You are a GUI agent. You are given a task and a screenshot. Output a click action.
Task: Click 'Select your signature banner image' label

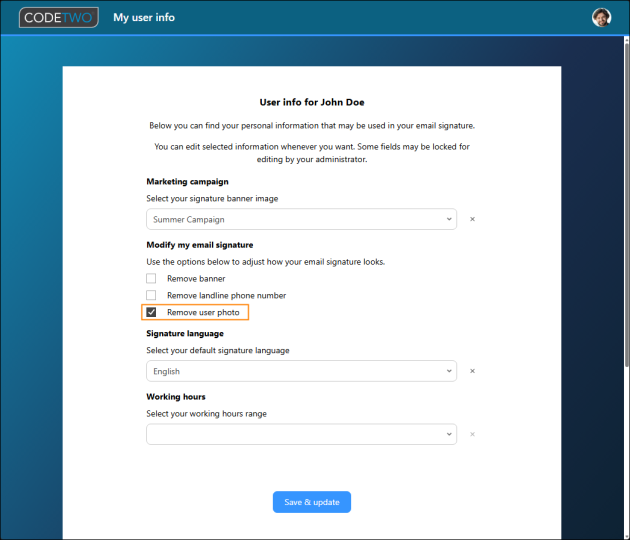point(212,198)
